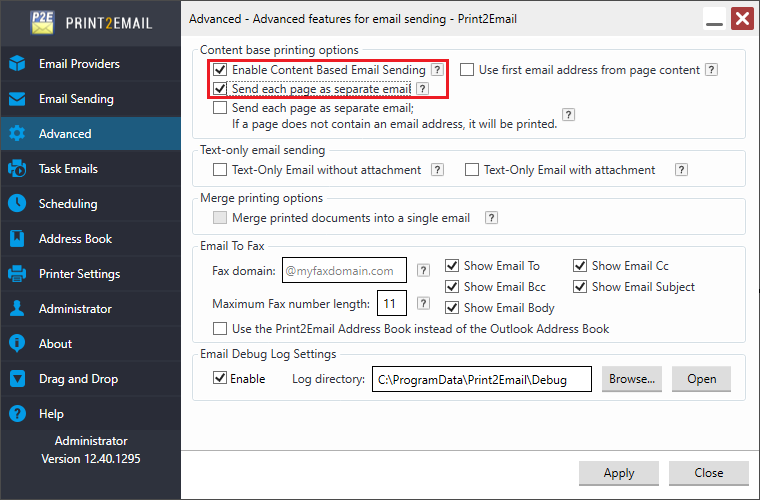Toggle the Email Debug Log Enable checkbox
Screen dimensions: 760x500
pos(220,379)
